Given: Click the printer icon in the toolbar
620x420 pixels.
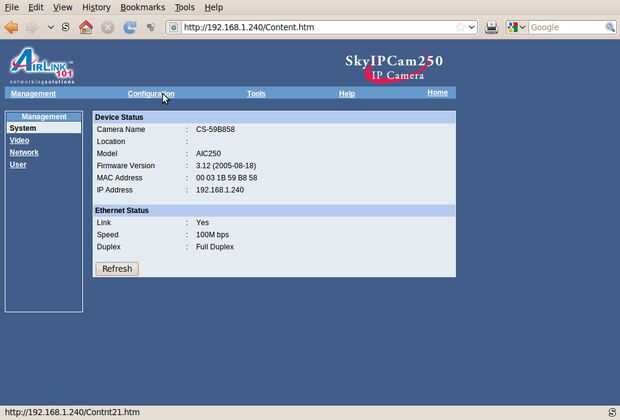Looking at the screenshot, I should pos(491,27).
